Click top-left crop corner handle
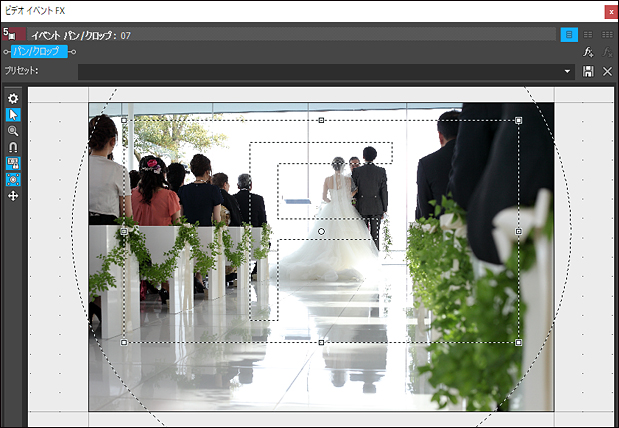This screenshot has height=428, width=619. pos(124,120)
